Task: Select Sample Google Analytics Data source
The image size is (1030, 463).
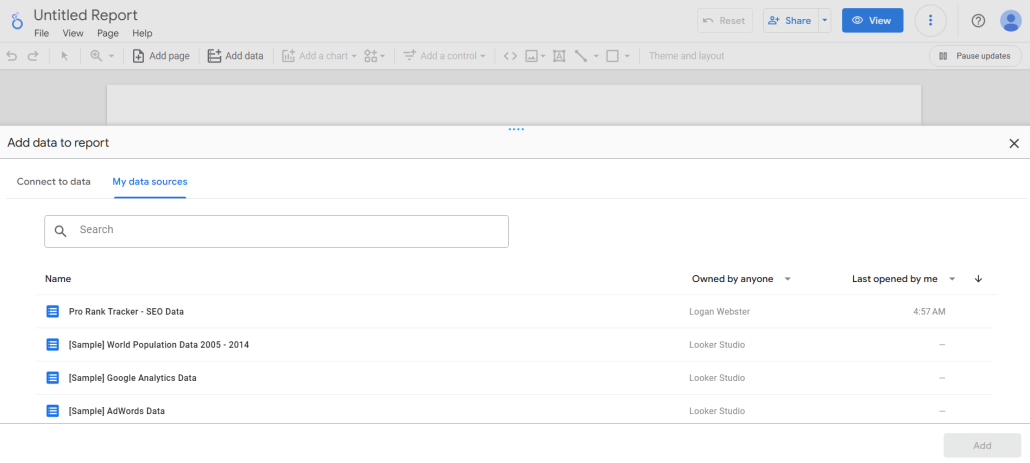Action: [x=514, y=378]
